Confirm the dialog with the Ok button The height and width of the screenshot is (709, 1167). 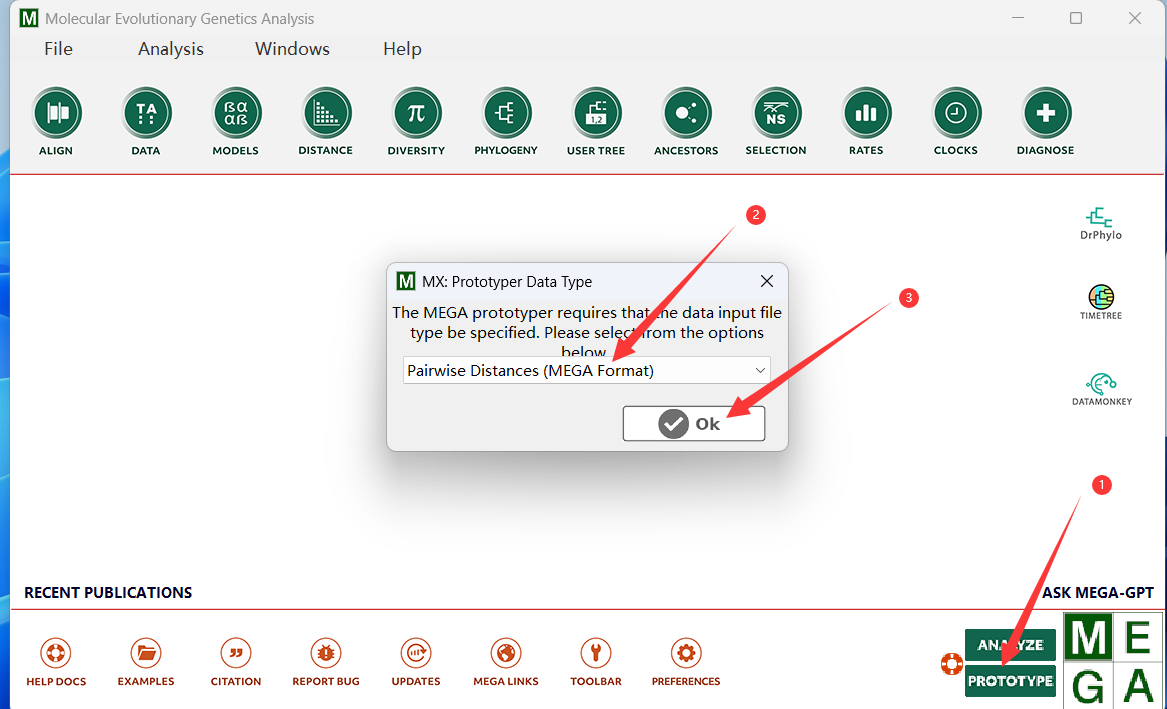tap(694, 423)
